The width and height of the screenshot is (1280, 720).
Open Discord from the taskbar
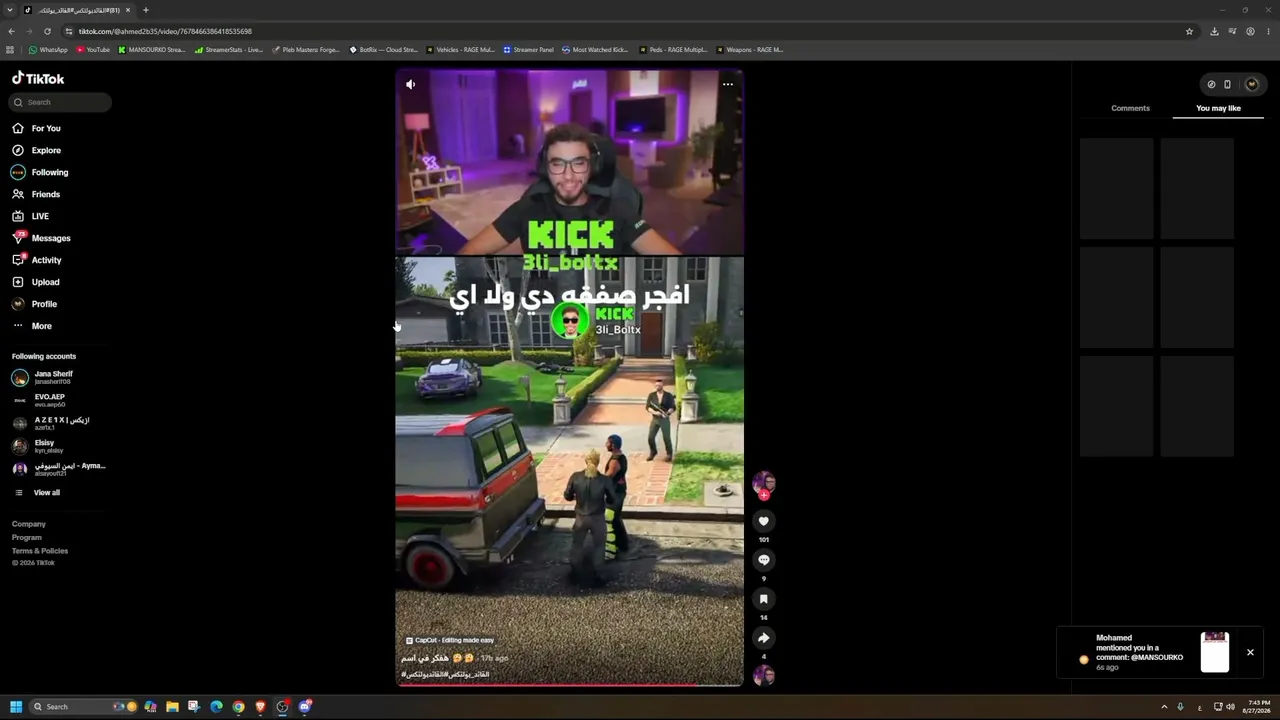click(x=305, y=707)
